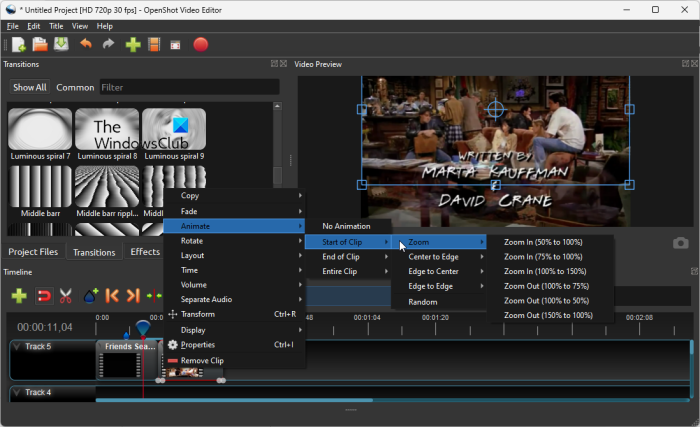Collapse Track 5 with its arrow
The image size is (700, 427).
click(x=17, y=347)
